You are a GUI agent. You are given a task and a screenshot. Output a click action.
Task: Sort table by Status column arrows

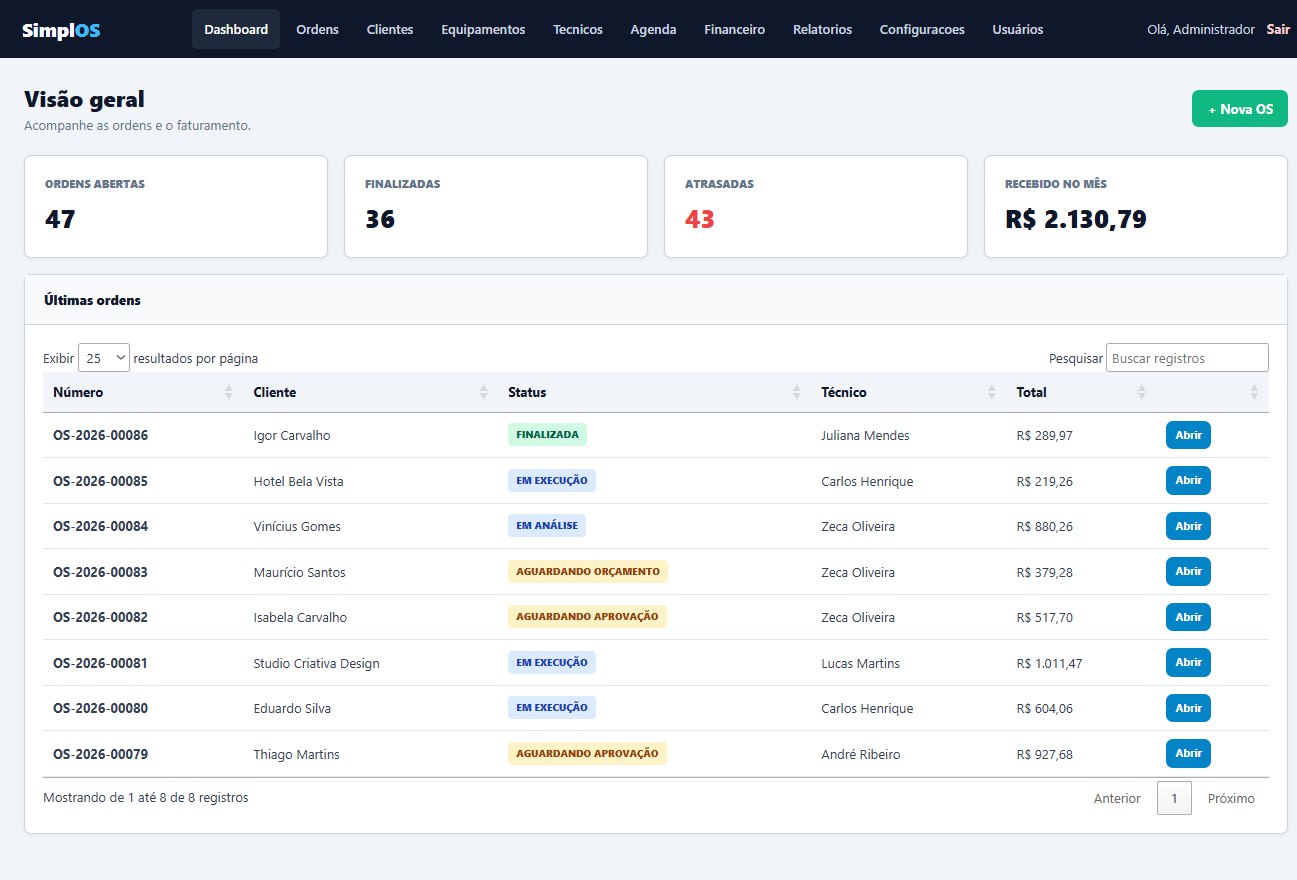797,392
